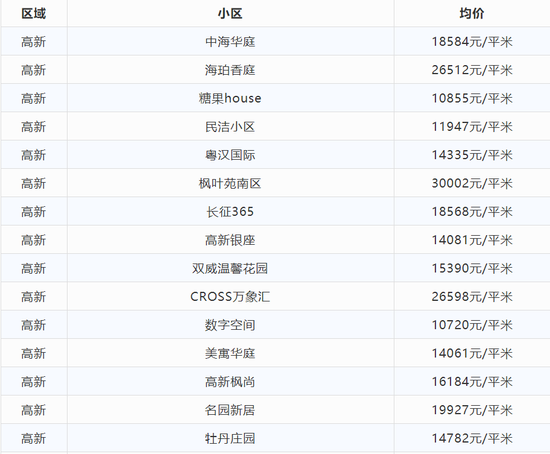Viewport: 550px width, 454px height.
Task: Click the price 11947元/平米
Action: pyautogui.click(x=472, y=127)
